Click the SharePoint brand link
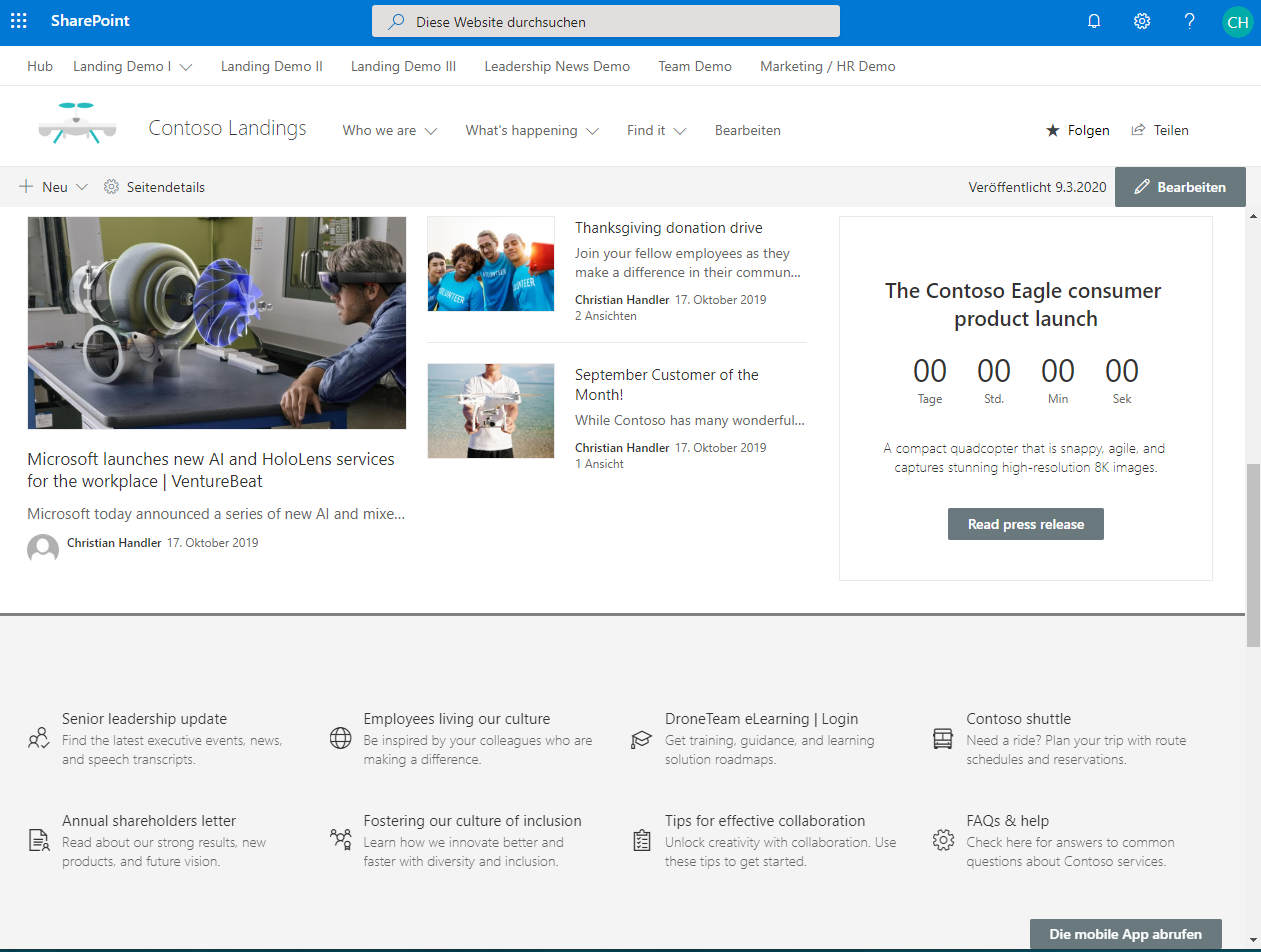The image size is (1261, 952). click(x=90, y=21)
